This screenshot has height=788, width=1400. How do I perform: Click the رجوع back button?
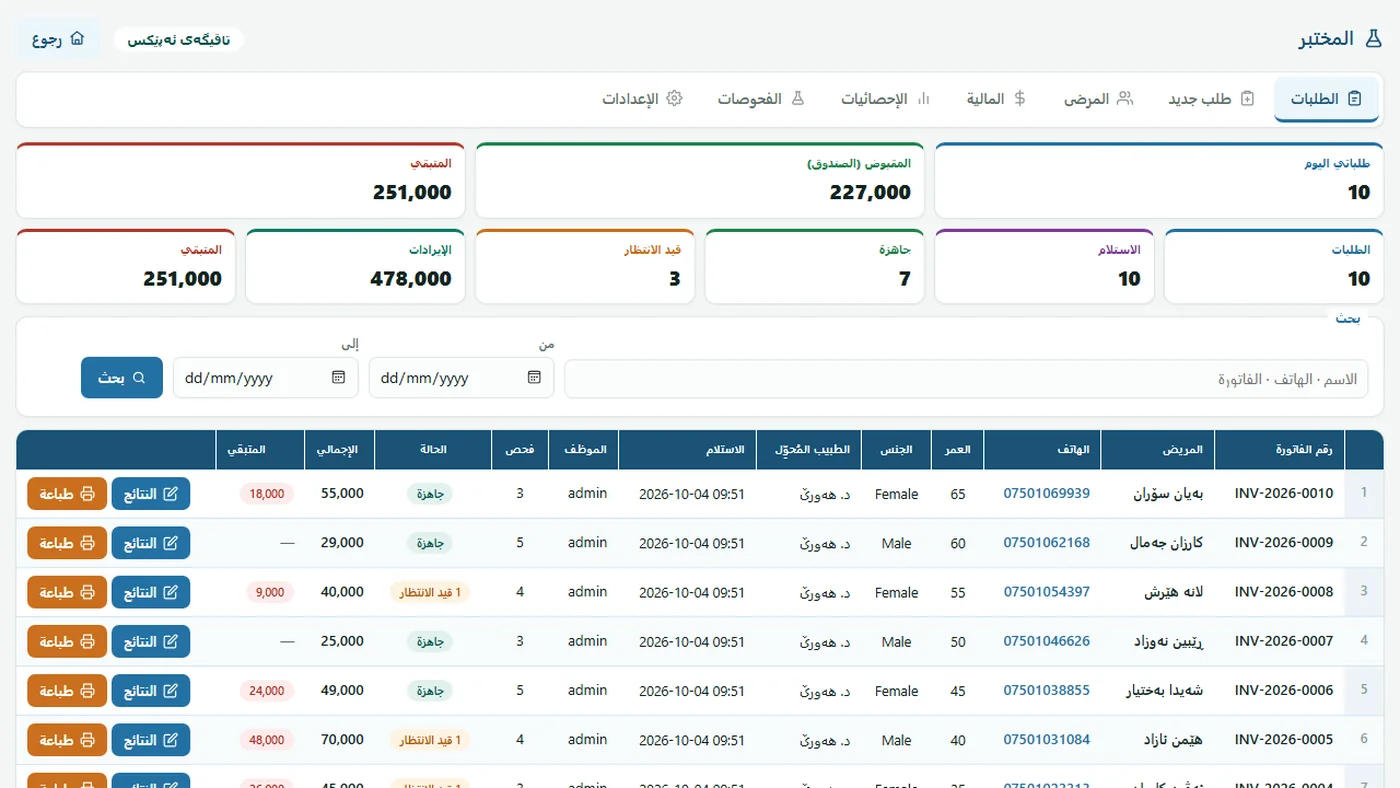[58, 40]
